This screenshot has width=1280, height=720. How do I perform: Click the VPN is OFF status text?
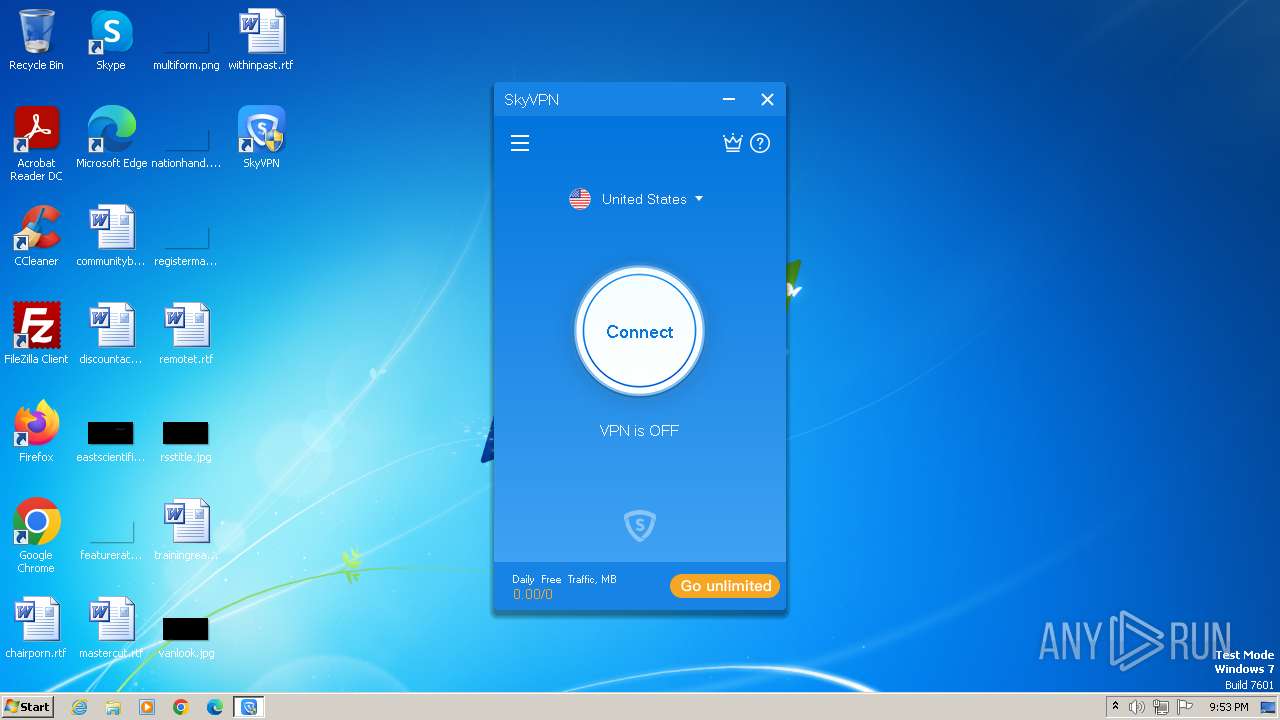[639, 430]
